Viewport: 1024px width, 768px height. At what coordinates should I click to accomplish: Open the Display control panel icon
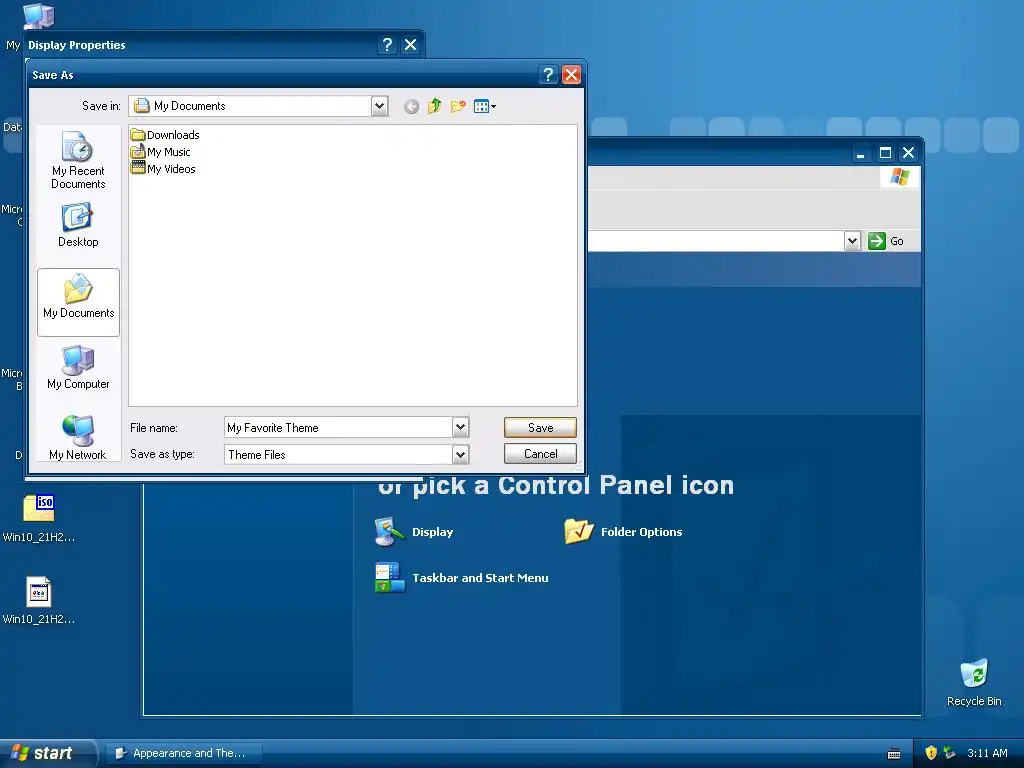(389, 532)
